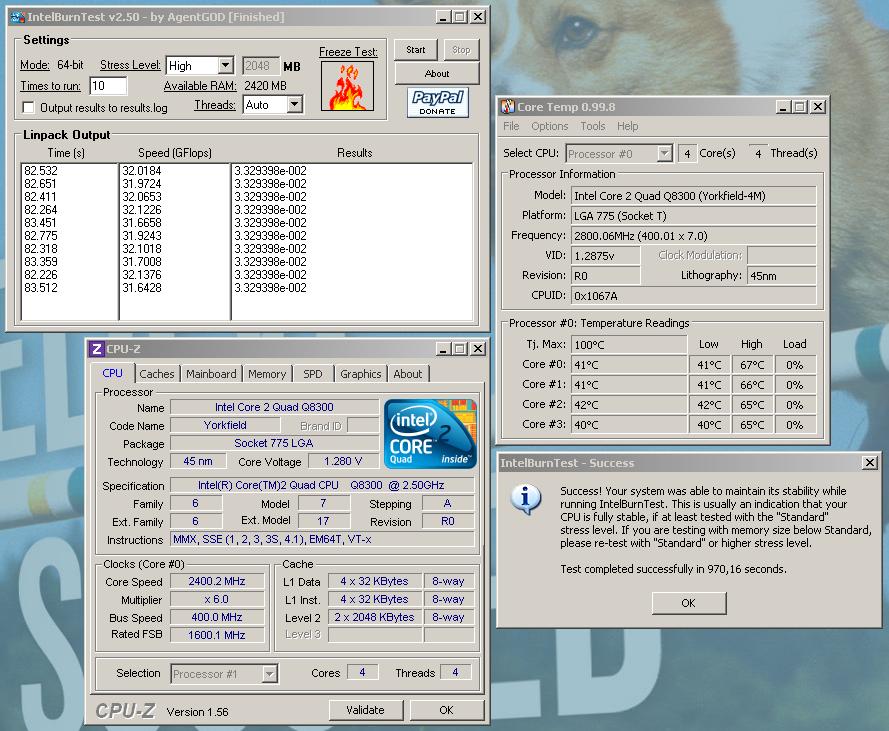
Task: Open the Stress Level dropdown
Action: click(225, 65)
